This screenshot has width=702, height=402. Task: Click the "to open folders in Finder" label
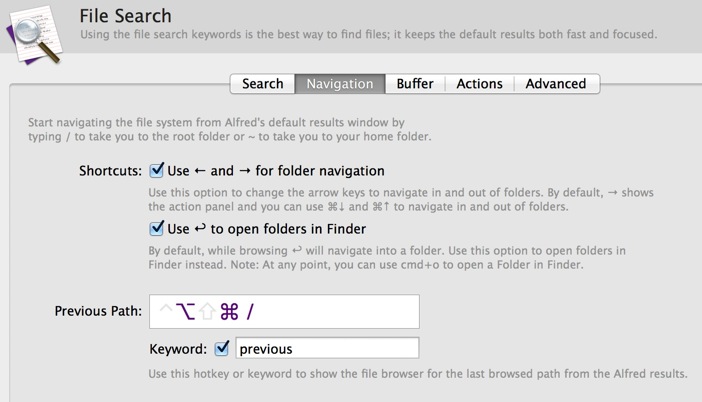(288, 229)
